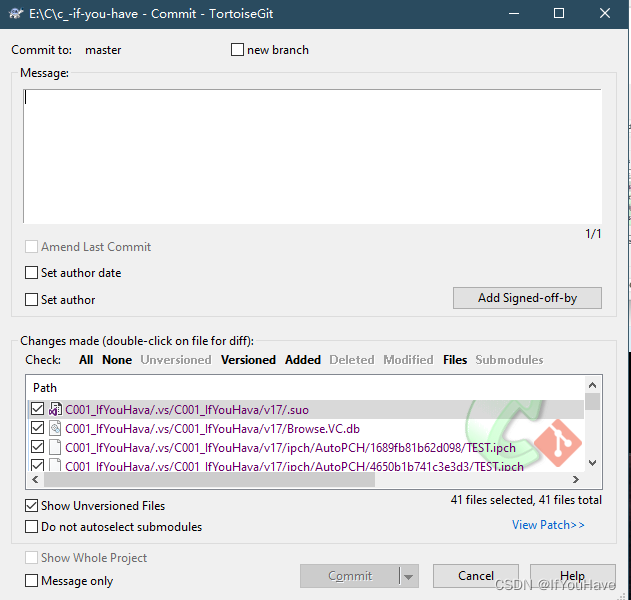The width and height of the screenshot is (631, 600).
Task: Open Help for the commit dialog
Action: click(x=573, y=576)
